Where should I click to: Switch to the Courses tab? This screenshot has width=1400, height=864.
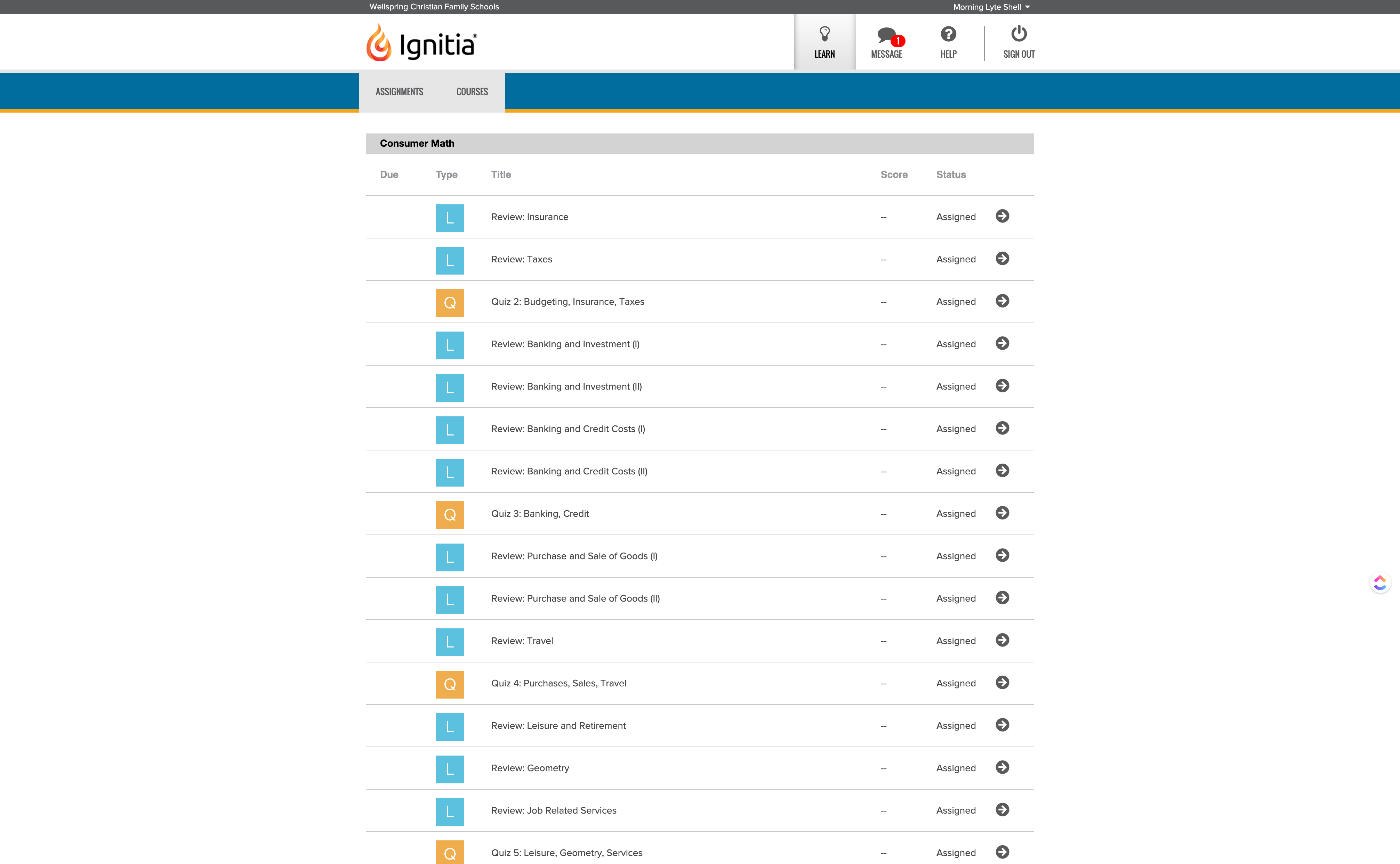pyautogui.click(x=472, y=91)
